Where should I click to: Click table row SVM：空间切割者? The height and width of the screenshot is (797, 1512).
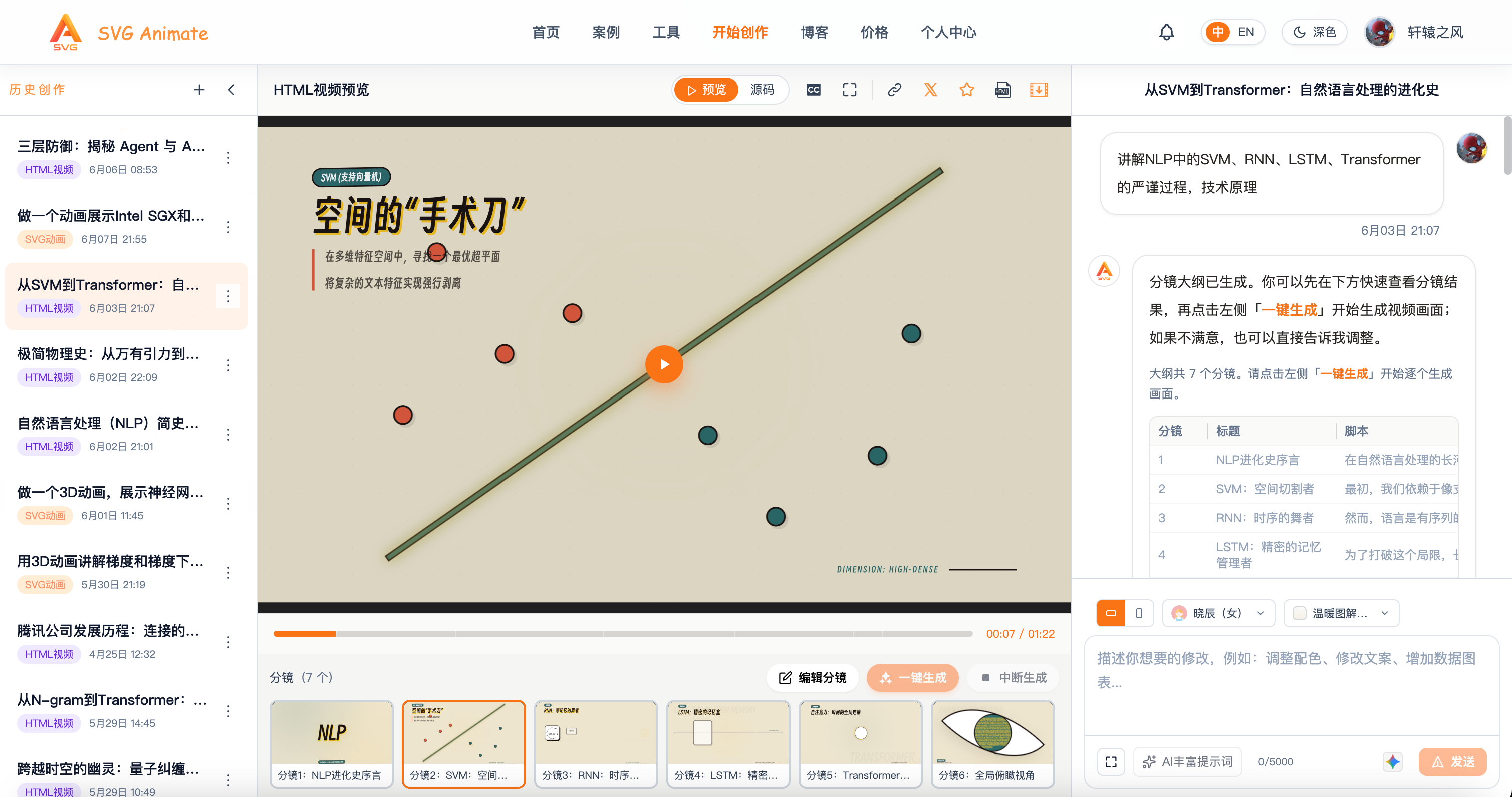pyautogui.click(x=1304, y=489)
